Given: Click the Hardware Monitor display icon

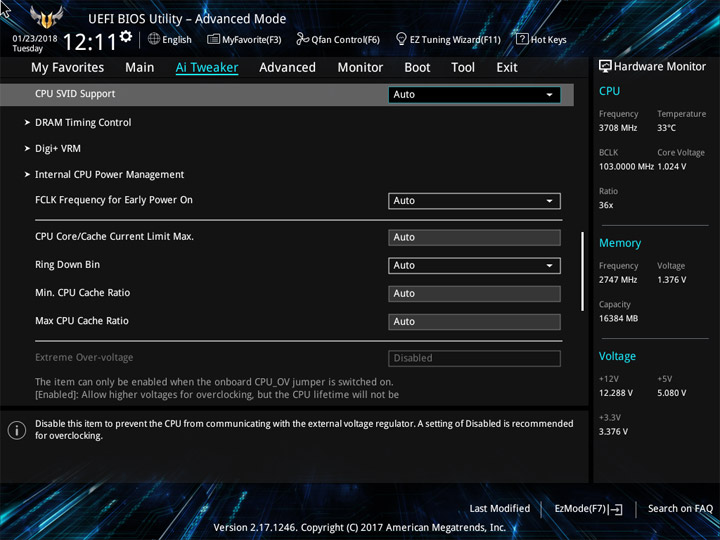Looking at the screenshot, I should [x=605, y=66].
